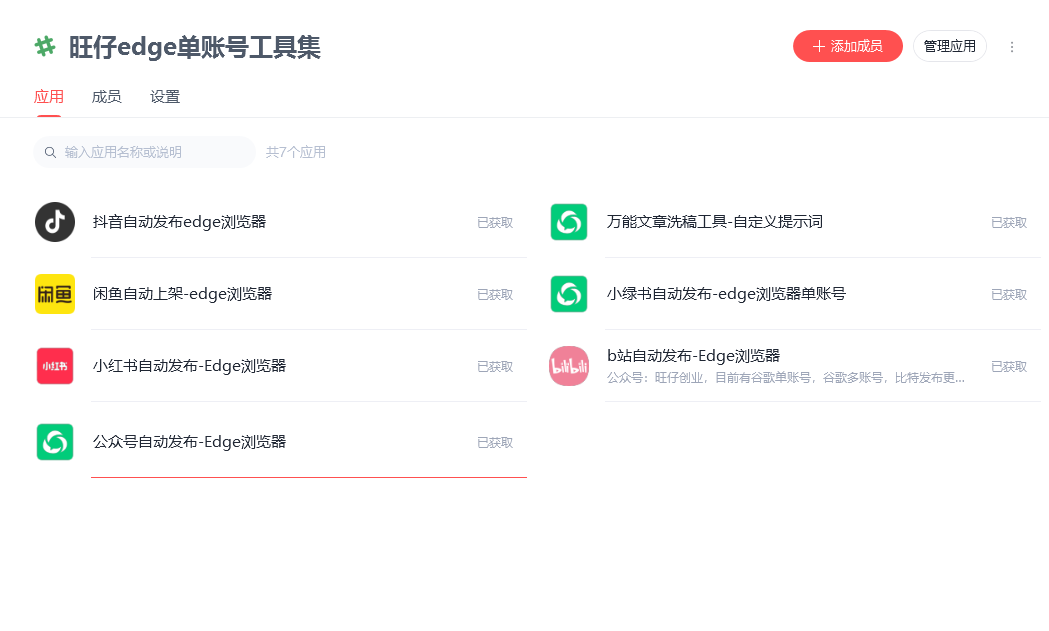Image resolution: width=1049 pixels, height=631 pixels.
Task: Open 小绿书自动发布-edge浏览器单账号 app
Action: [x=726, y=294]
